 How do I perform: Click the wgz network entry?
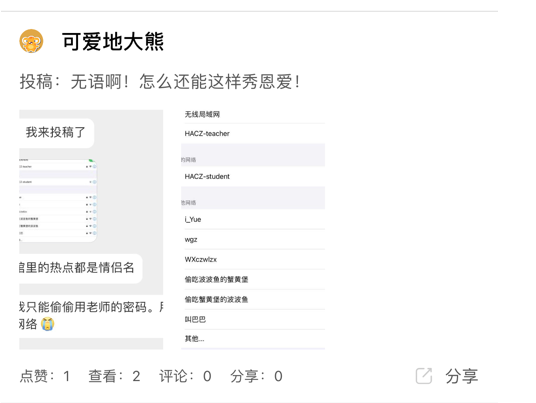253,239
